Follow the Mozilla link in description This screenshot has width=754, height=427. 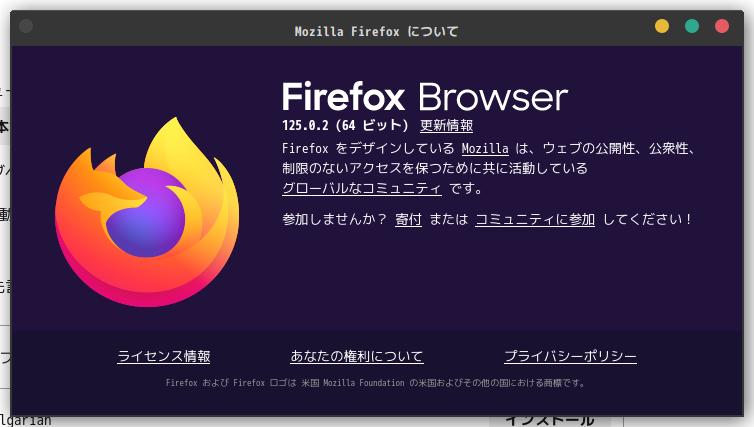(x=485, y=149)
